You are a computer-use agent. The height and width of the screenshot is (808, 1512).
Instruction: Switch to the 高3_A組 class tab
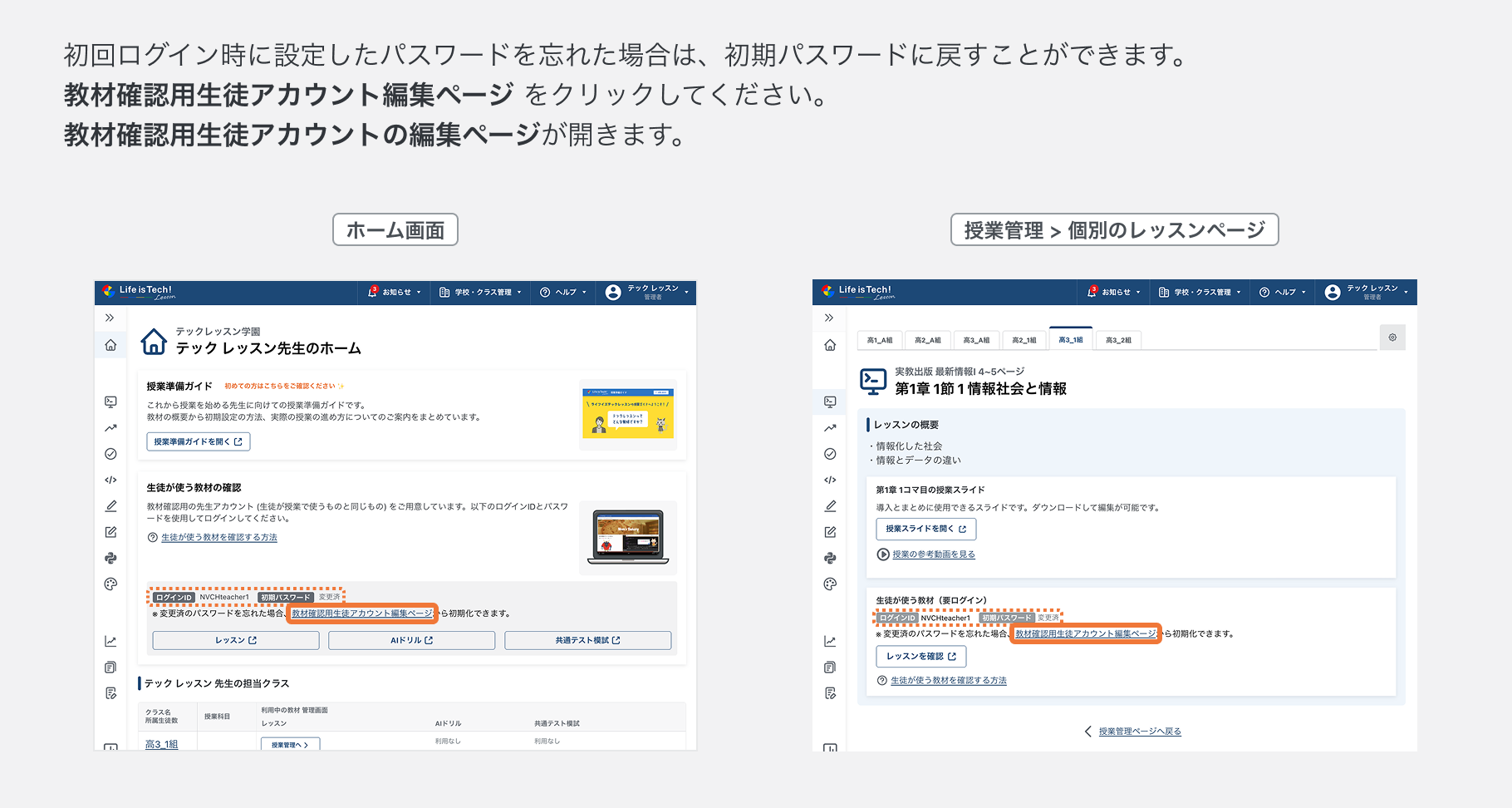coord(976,340)
